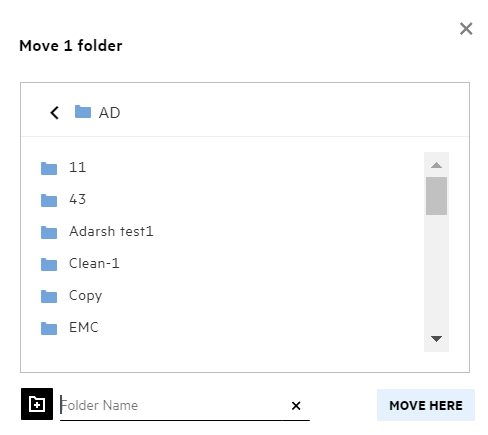The width and height of the screenshot is (488, 435).
Task: Select folder named 43
Action: [x=77, y=199]
